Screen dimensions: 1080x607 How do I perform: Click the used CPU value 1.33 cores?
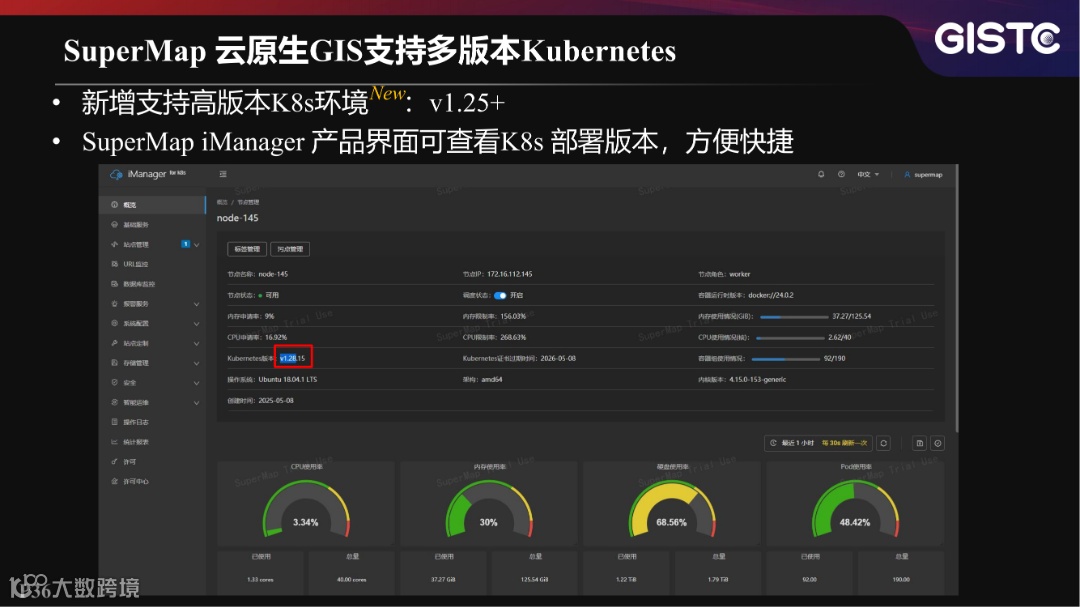click(260, 579)
